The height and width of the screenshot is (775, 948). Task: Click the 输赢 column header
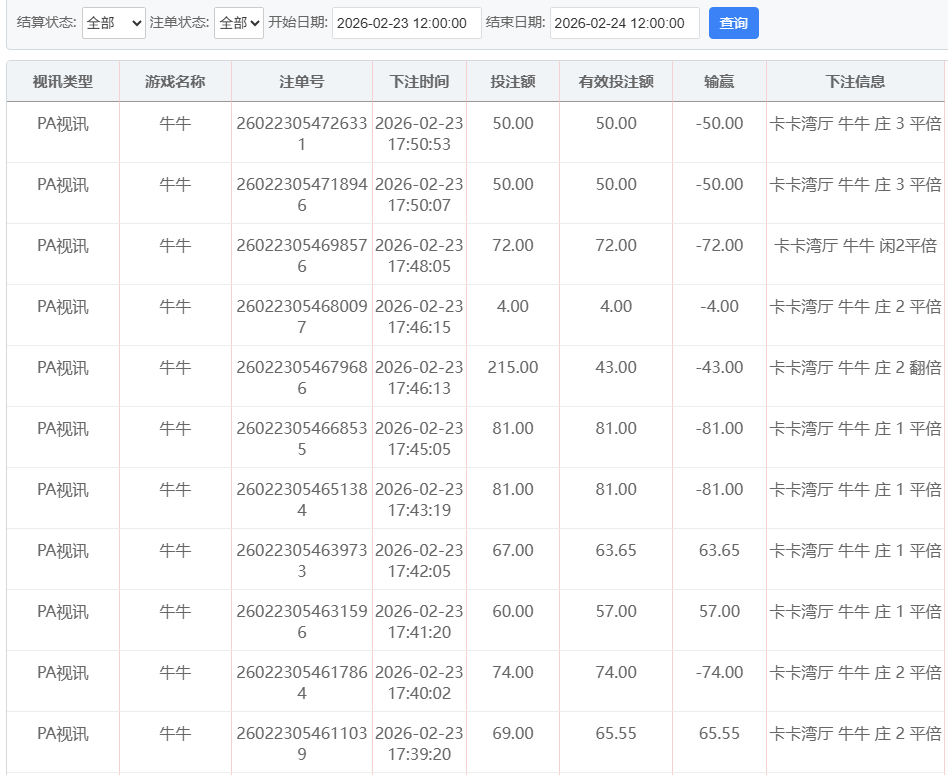pos(719,81)
